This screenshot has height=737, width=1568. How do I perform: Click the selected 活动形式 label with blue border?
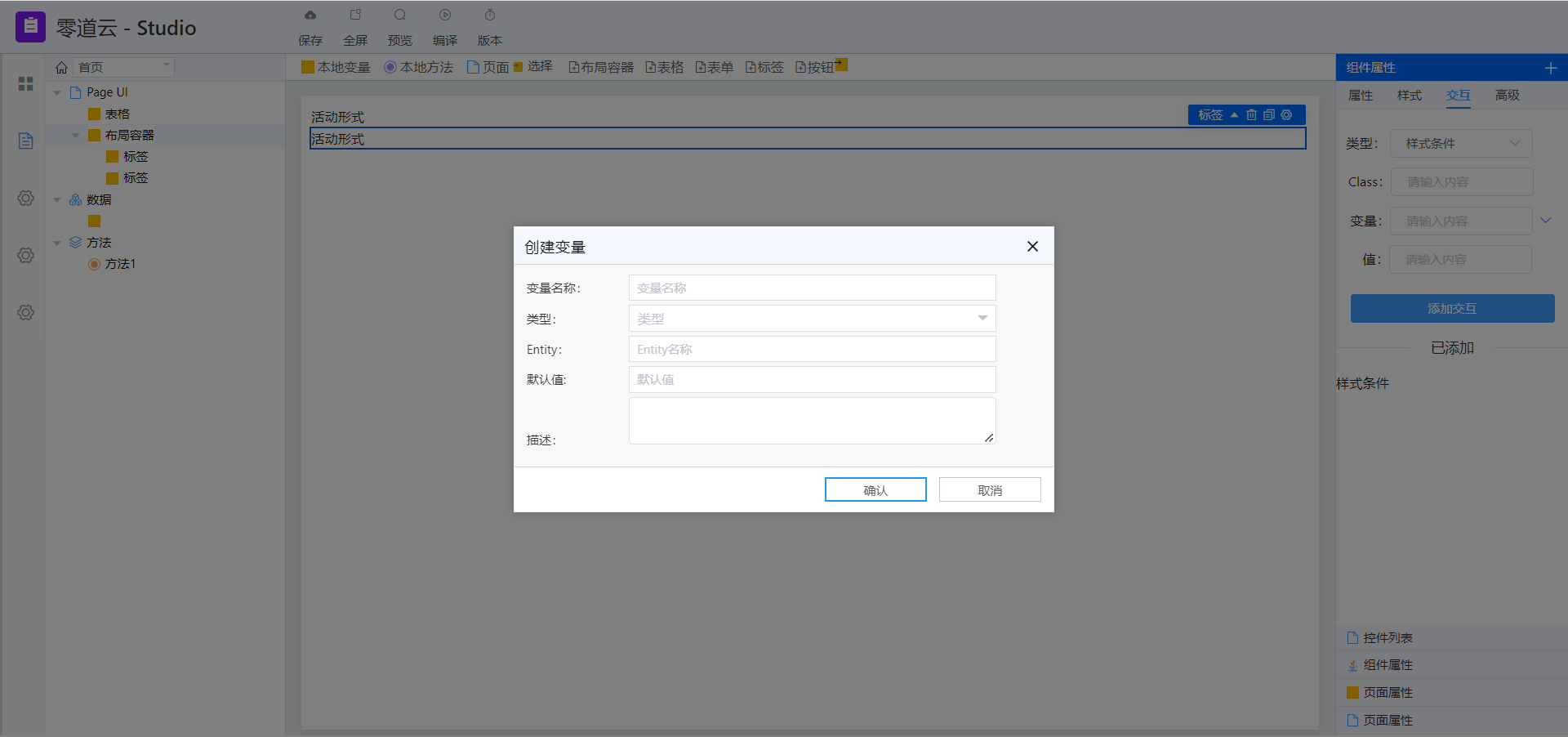point(808,138)
